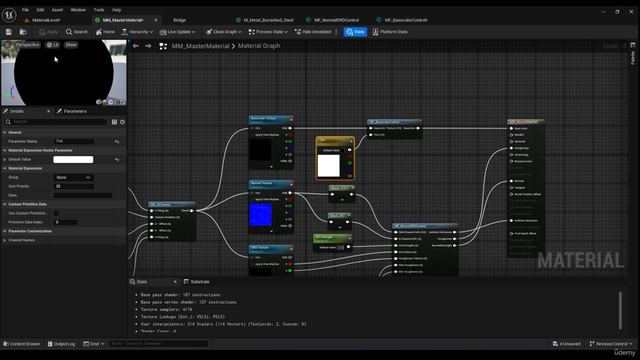Viewport: 640px width, 360px height.
Task: Select the Details panel tab
Action: pyautogui.click(x=16, y=111)
